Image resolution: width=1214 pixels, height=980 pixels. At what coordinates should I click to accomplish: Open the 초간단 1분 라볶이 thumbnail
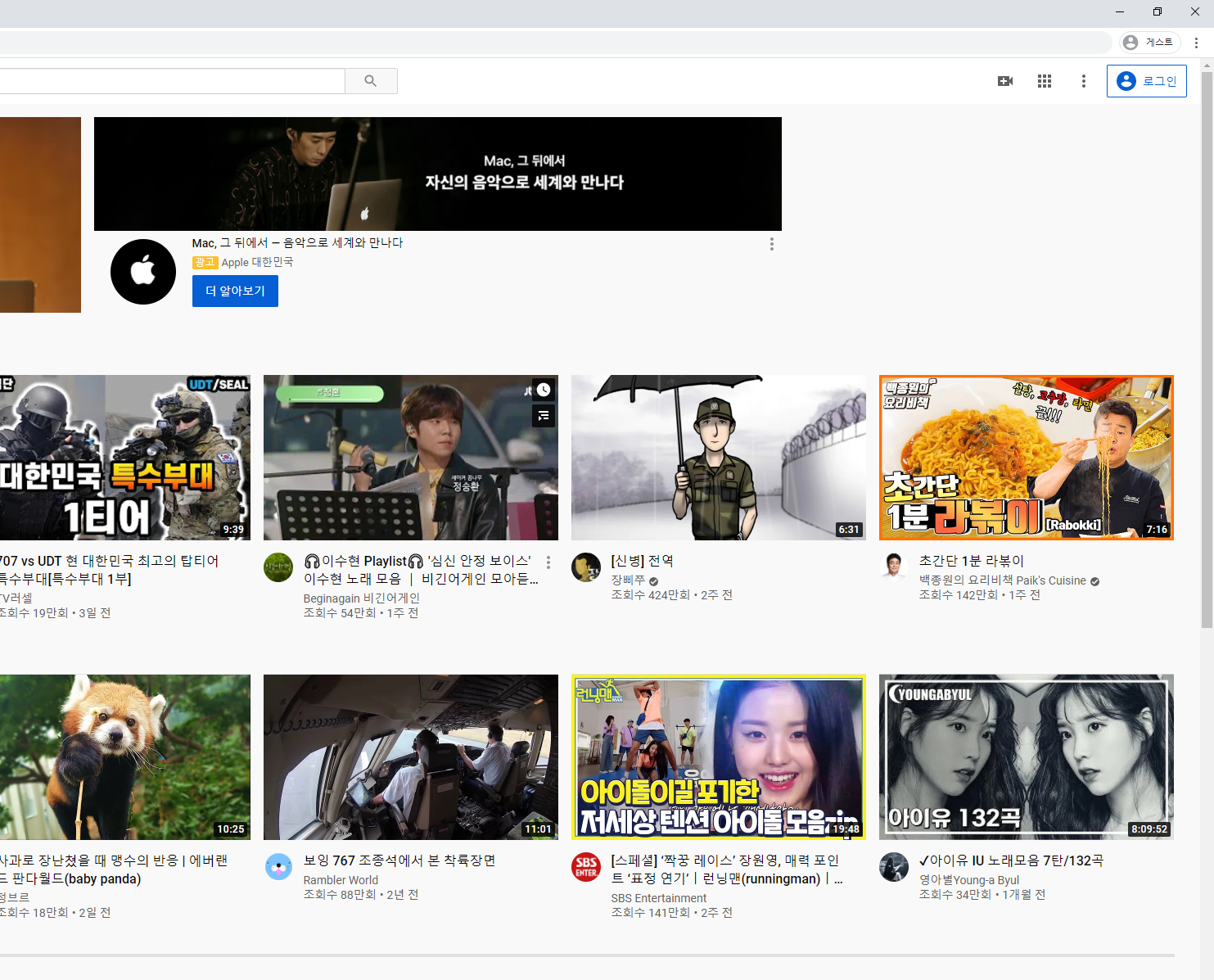[x=1027, y=458]
